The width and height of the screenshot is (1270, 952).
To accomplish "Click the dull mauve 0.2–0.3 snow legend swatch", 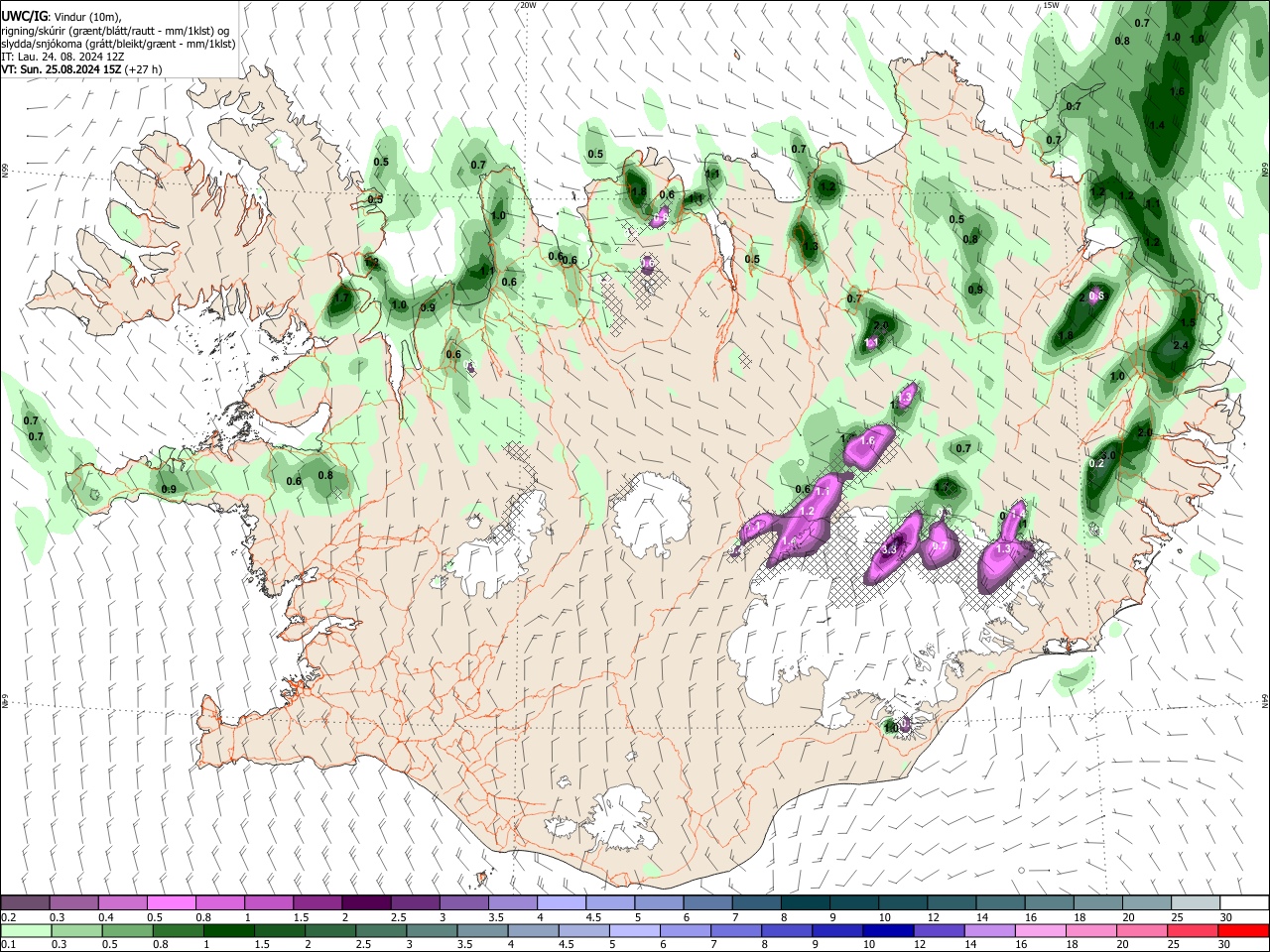I will click(25, 903).
